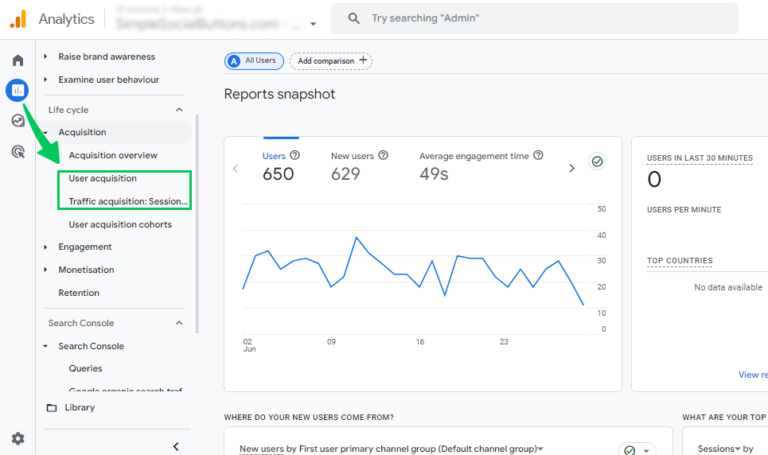This screenshot has height=455, width=768.
Task: Collapse the navigation panel with left arrow
Action: click(176, 446)
